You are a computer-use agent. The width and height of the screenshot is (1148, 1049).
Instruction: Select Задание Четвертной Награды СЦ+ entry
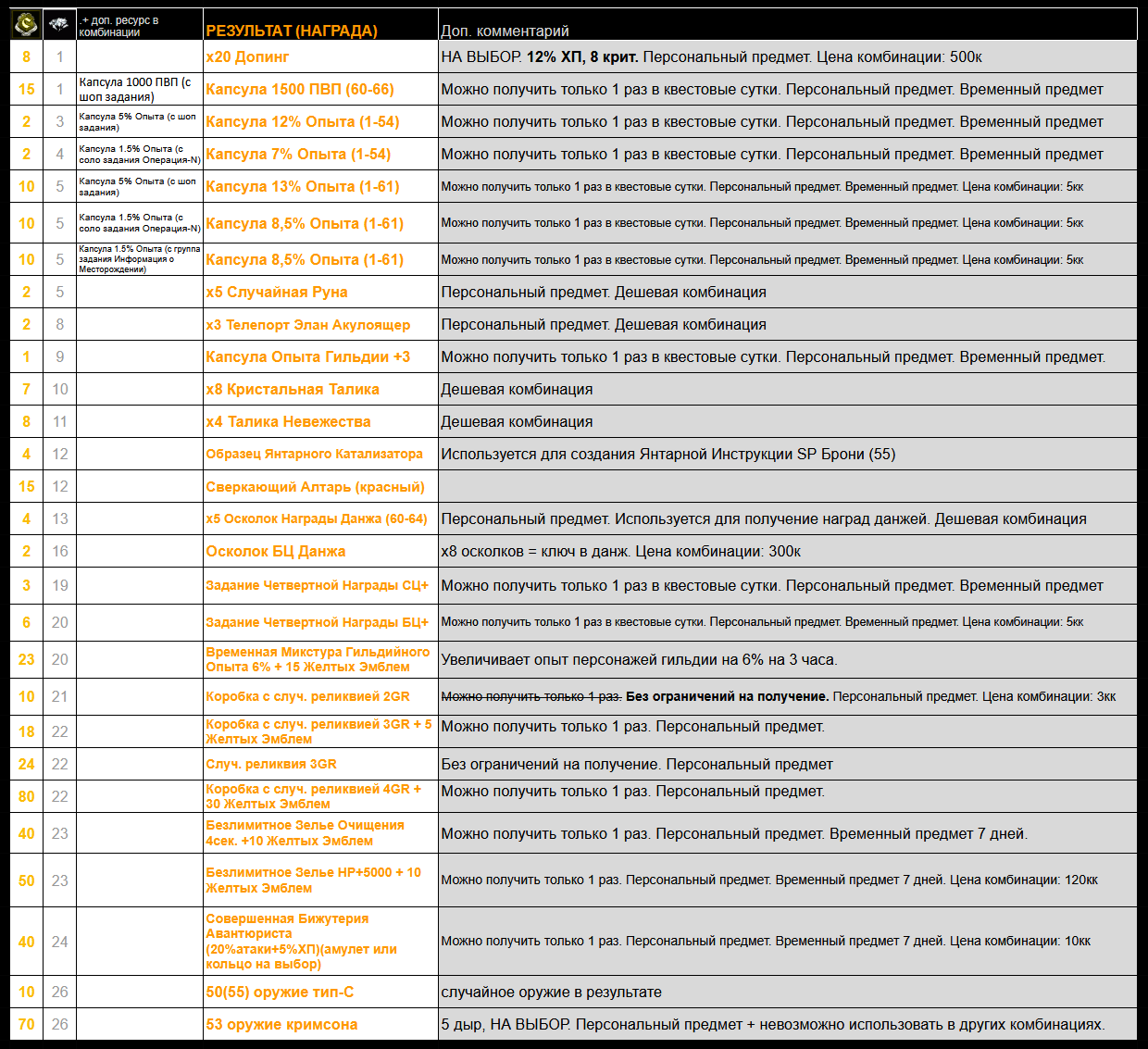tap(318, 585)
